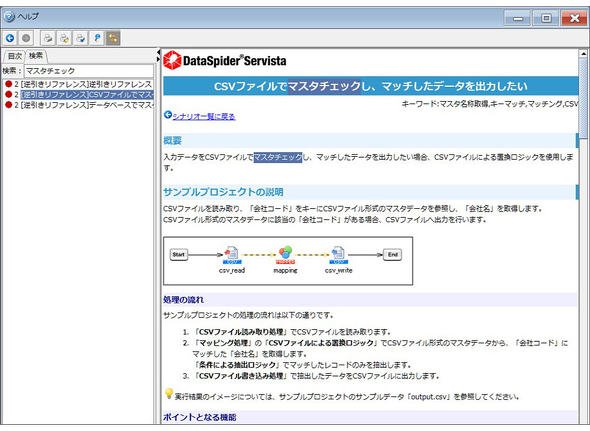Expand left pane with right-pointing splitter arrow
The width and height of the screenshot is (590, 431).
[x=158, y=59]
